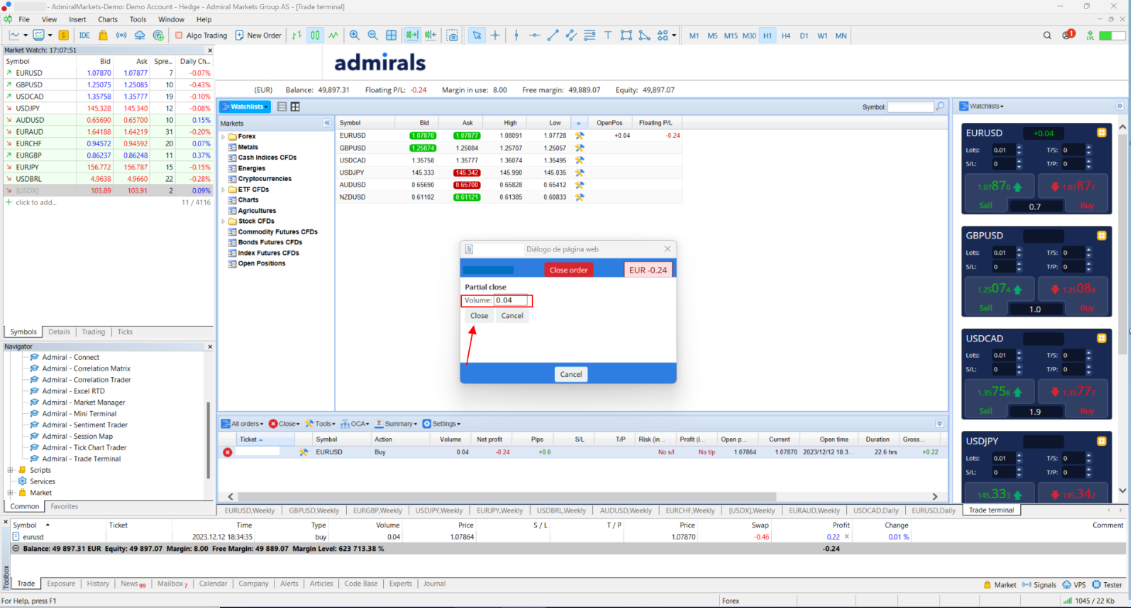Select the trendline drawing tool
Viewport: 1131px width, 608px height.
coord(553,35)
